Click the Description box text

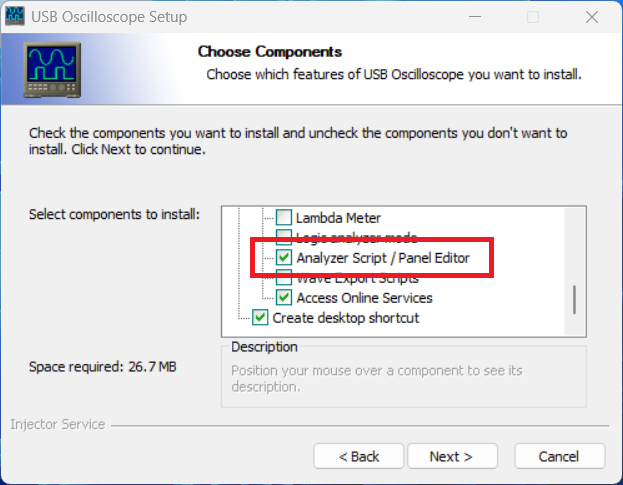(x=376, y=379)
